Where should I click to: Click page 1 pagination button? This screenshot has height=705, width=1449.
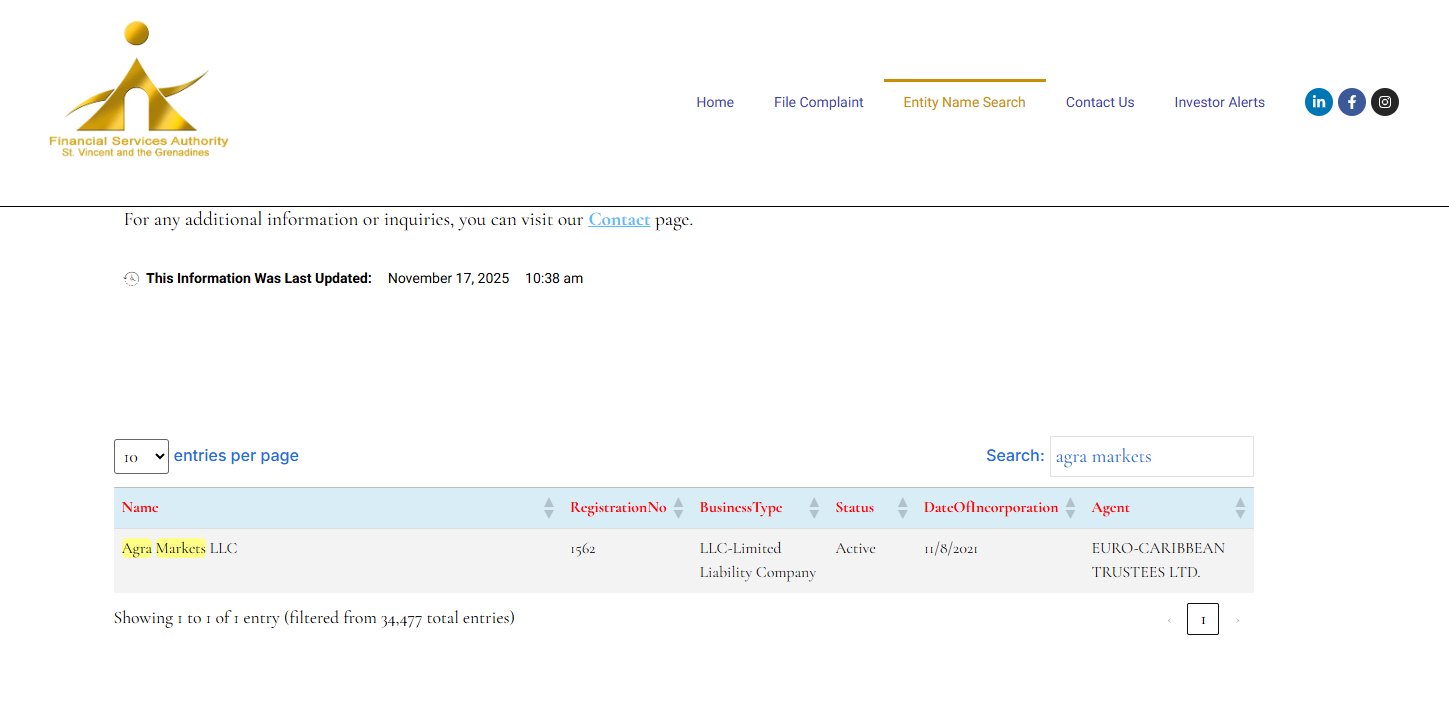coord(1202,620)
